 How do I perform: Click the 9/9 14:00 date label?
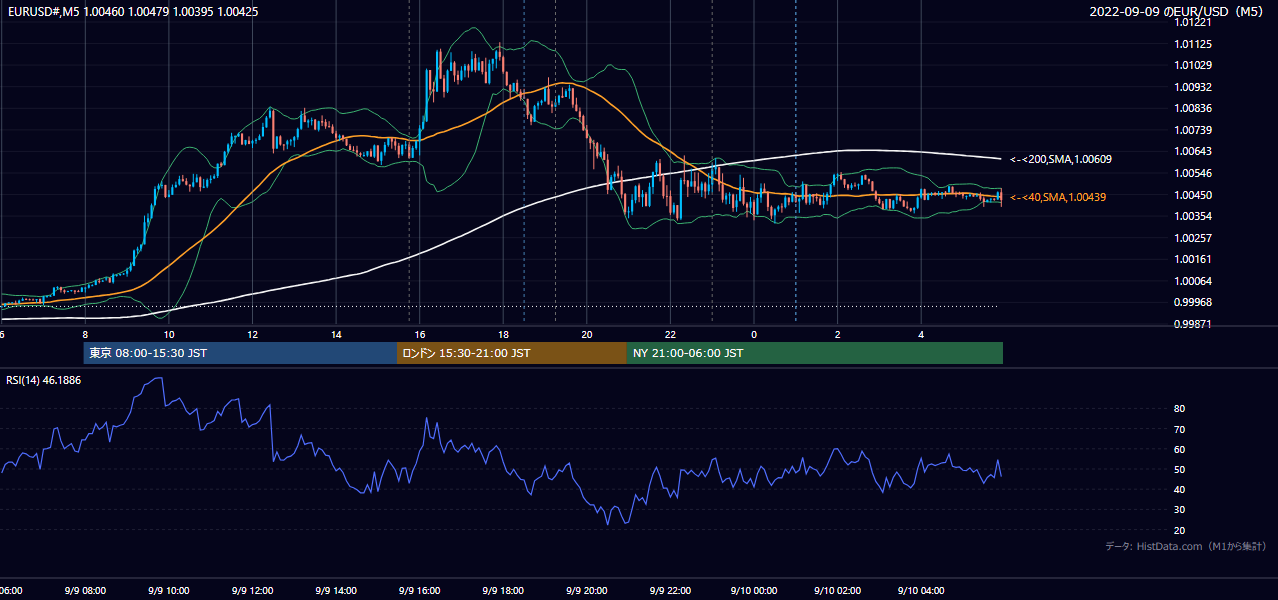(335, 591)
